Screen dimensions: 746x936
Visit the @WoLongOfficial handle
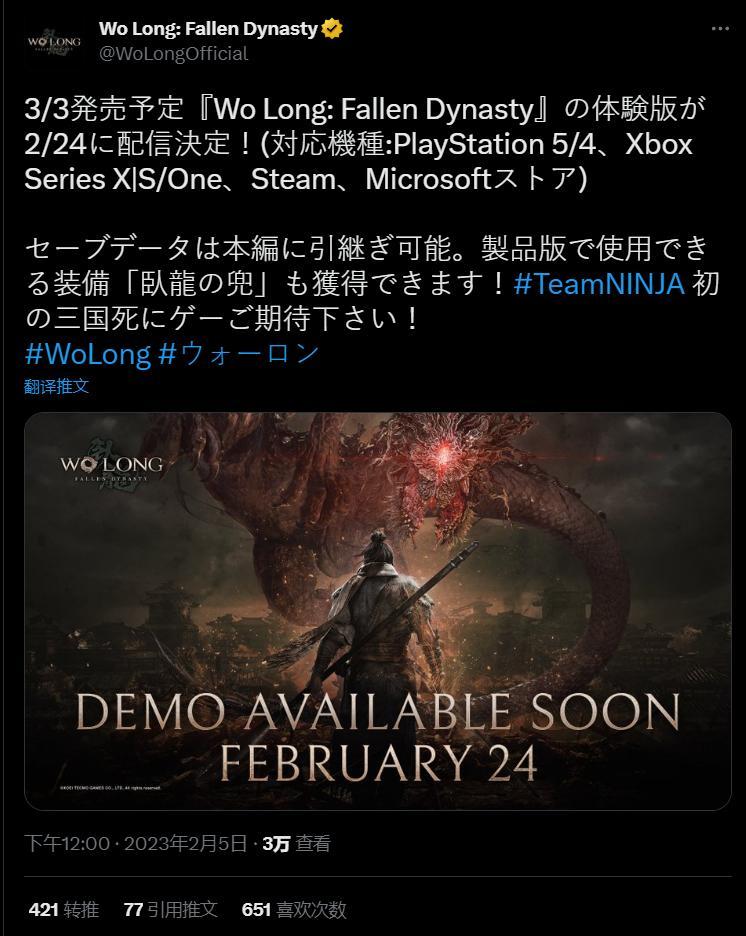[x=173, y=54]
